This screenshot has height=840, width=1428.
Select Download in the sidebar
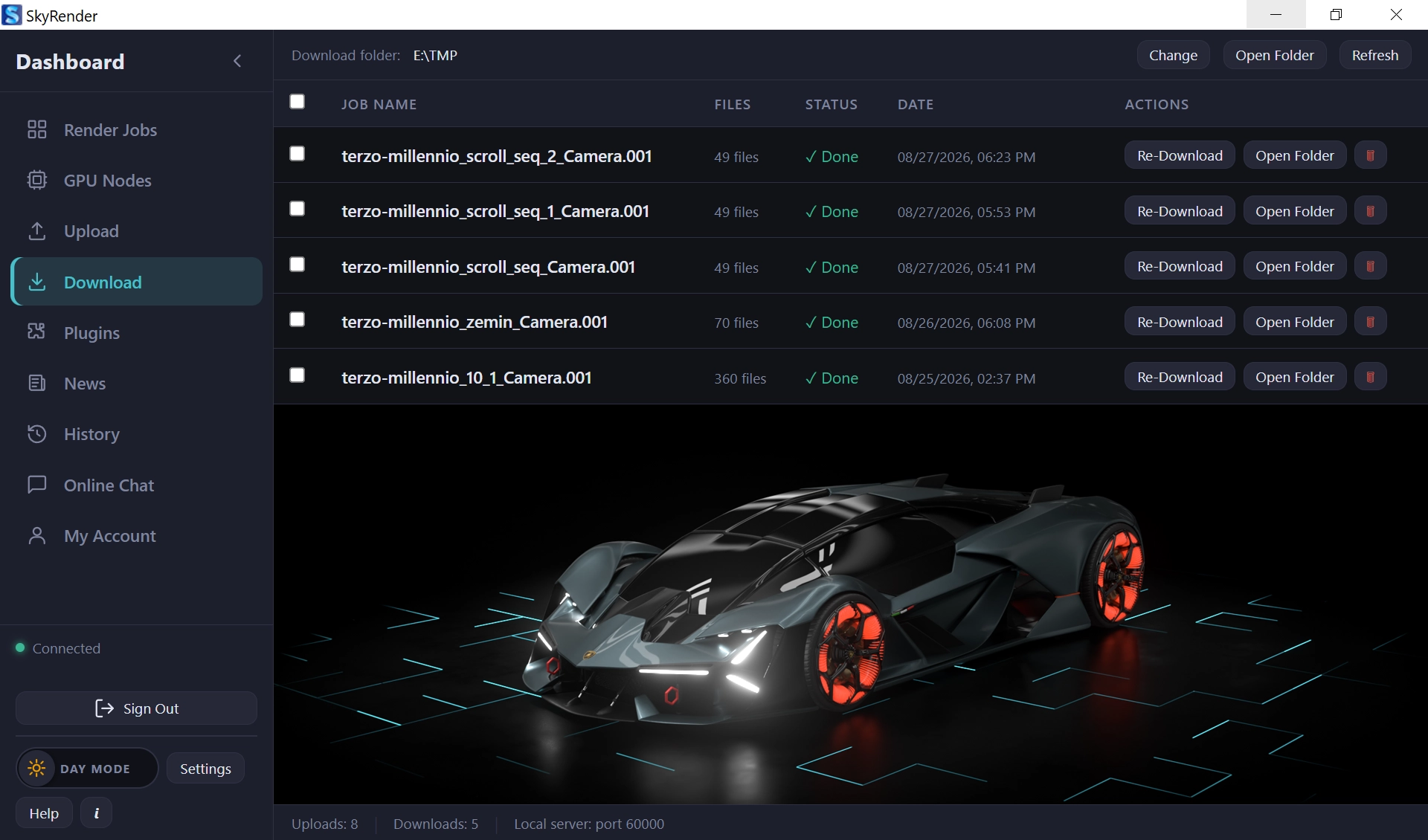click(x=136, y=282)
